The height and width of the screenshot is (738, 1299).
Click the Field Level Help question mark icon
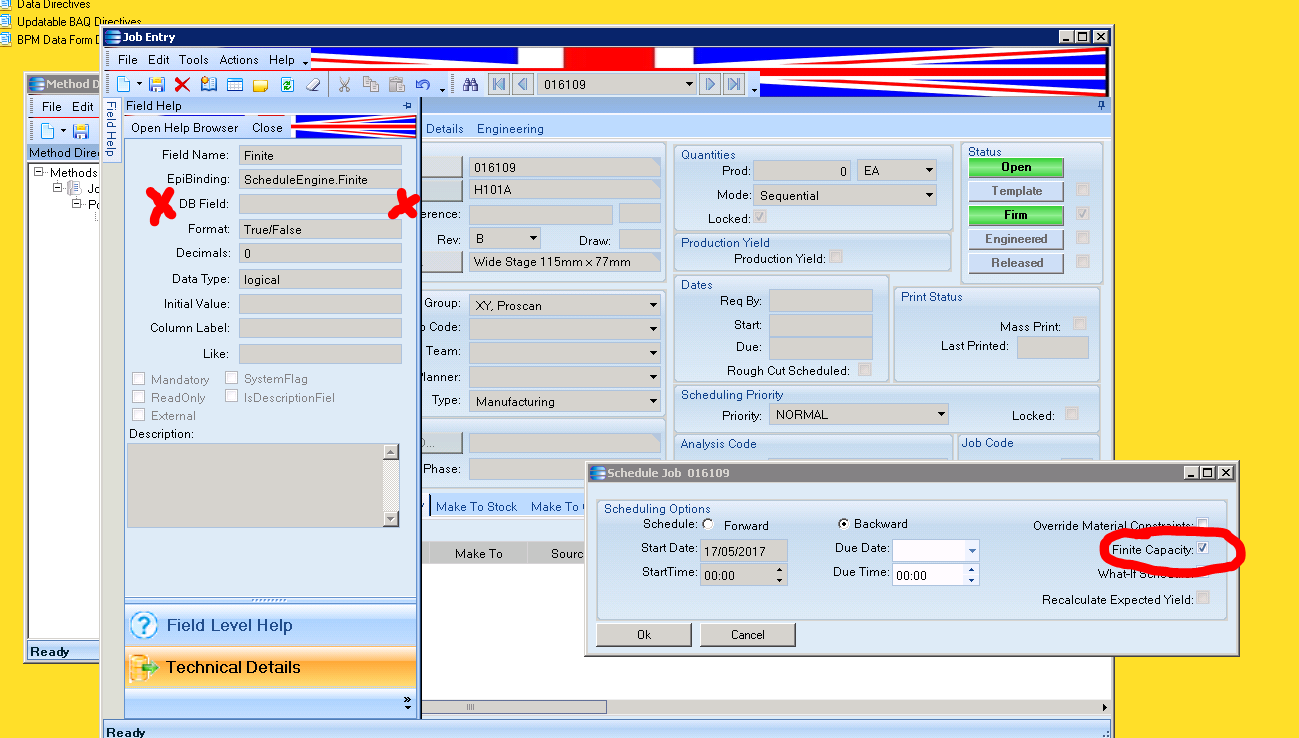coord(144,625)
